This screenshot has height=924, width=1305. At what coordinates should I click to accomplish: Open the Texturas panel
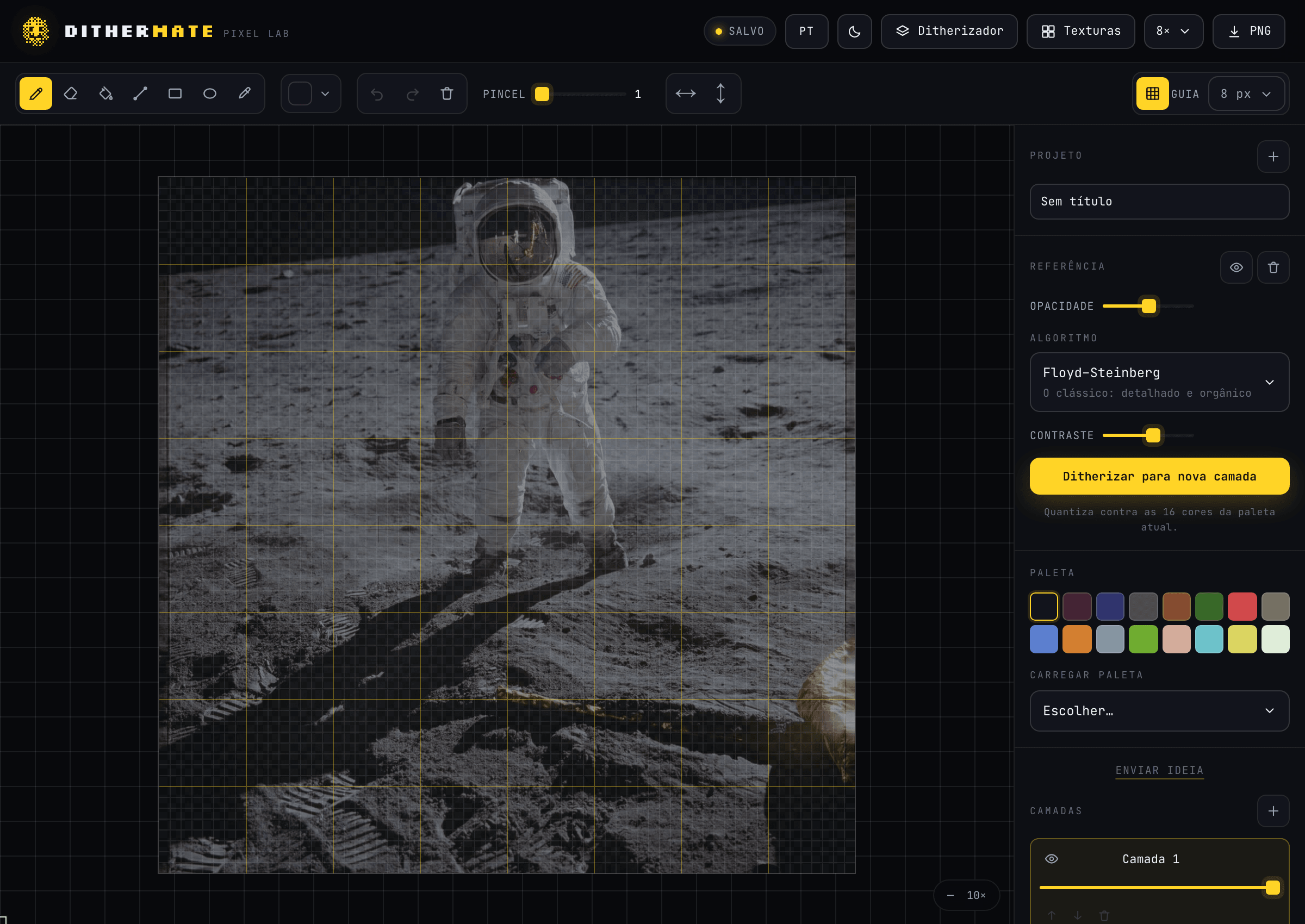tap(1080, 32)
